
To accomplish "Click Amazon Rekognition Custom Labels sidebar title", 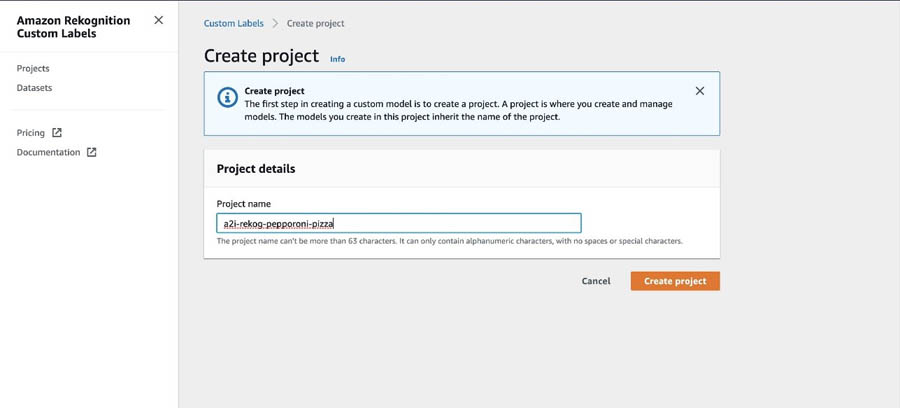I will point(73,27).
